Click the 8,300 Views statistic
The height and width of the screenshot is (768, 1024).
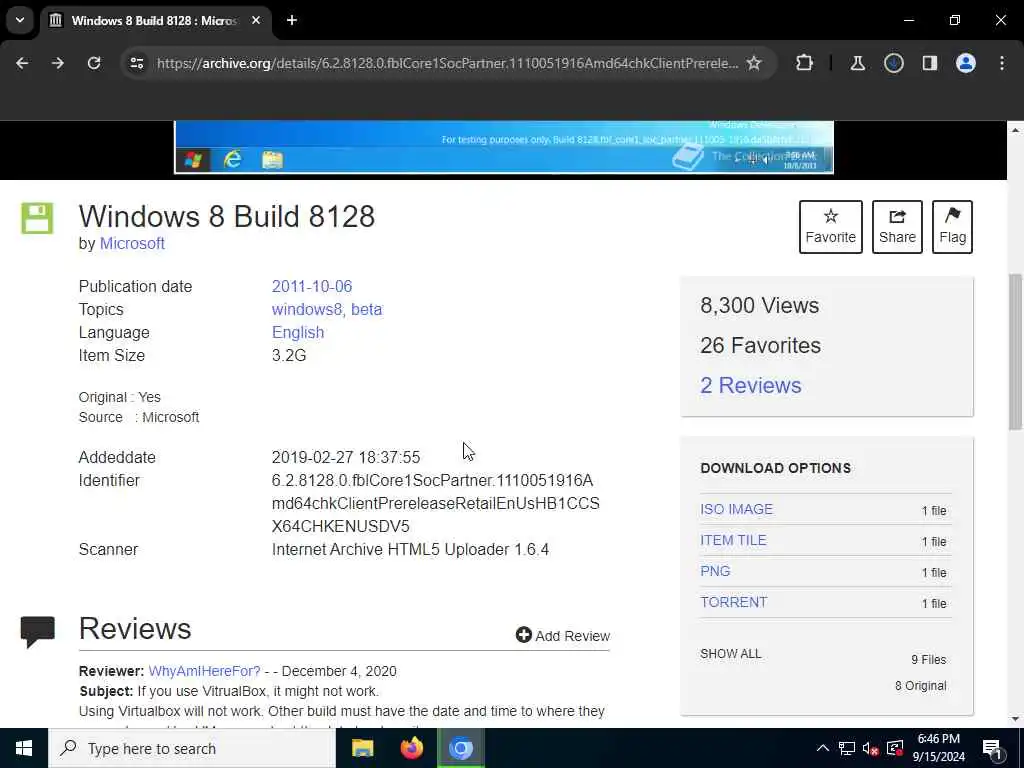(760, 306)
